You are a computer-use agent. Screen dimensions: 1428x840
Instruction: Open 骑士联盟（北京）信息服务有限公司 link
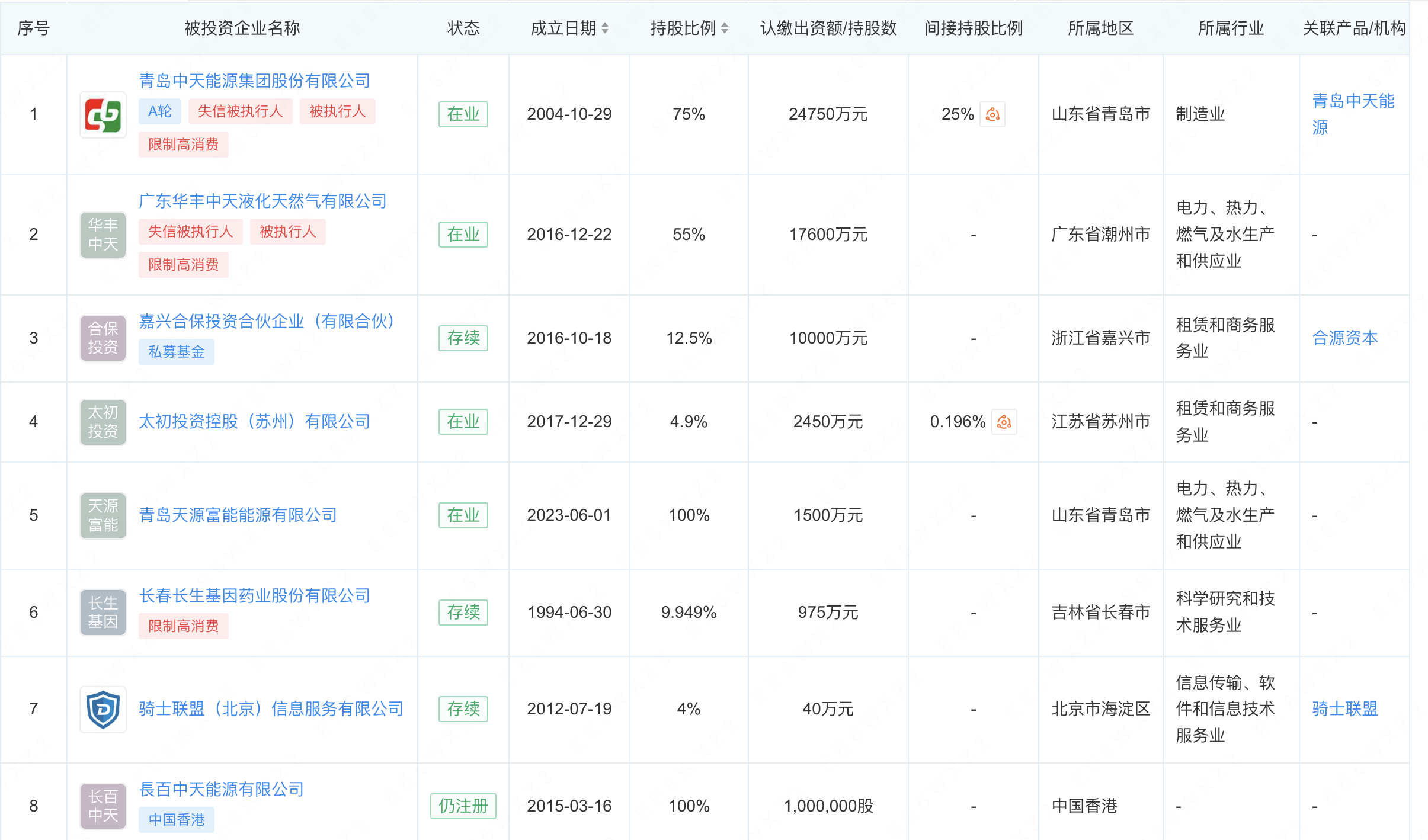click(271, 709)
